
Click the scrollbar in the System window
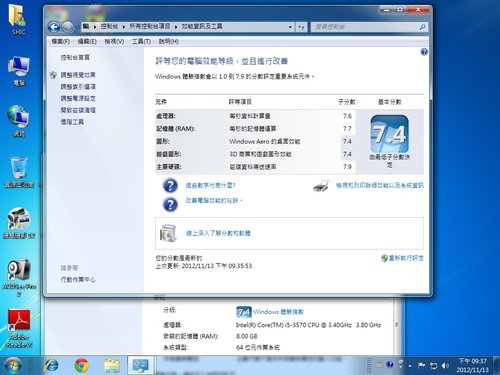click(x=397, y=325)
